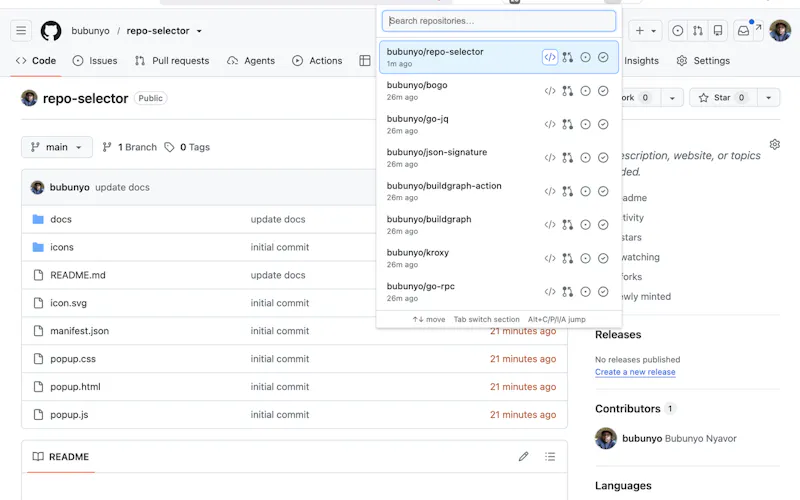Open pull requests icon for bubunyo/bogo
Image resolution: width=800 pixels, height=500 pixels.
point(567,91)
